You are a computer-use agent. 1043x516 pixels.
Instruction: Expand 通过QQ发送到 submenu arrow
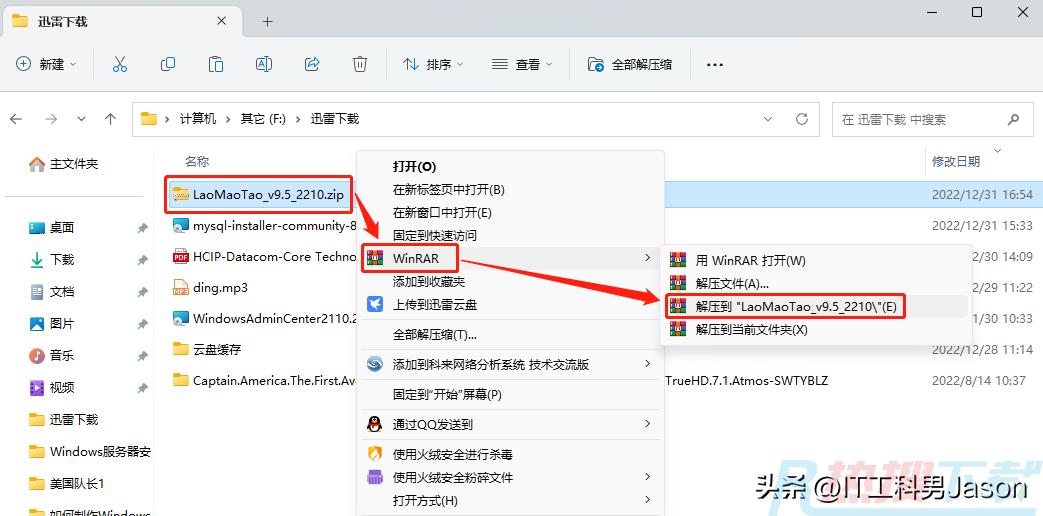point(647,424)
